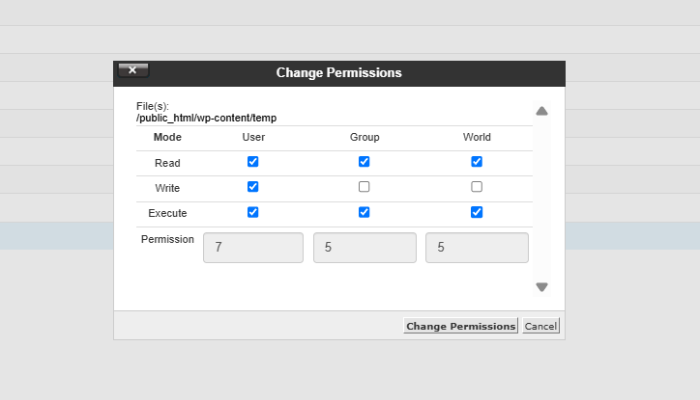Focus the World permission number field
The width and height of the screenshot is (700, 400).
tap(477, 247)
